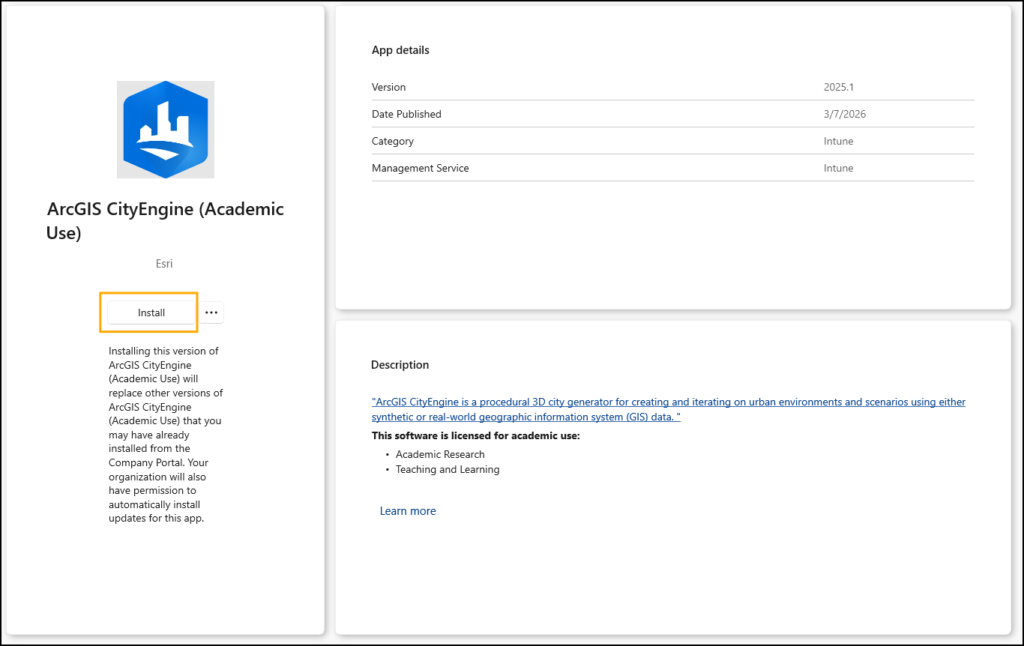This screenshot has width=1024, height=646.
Task: Select the Date Published label
Action: (406, 114)
